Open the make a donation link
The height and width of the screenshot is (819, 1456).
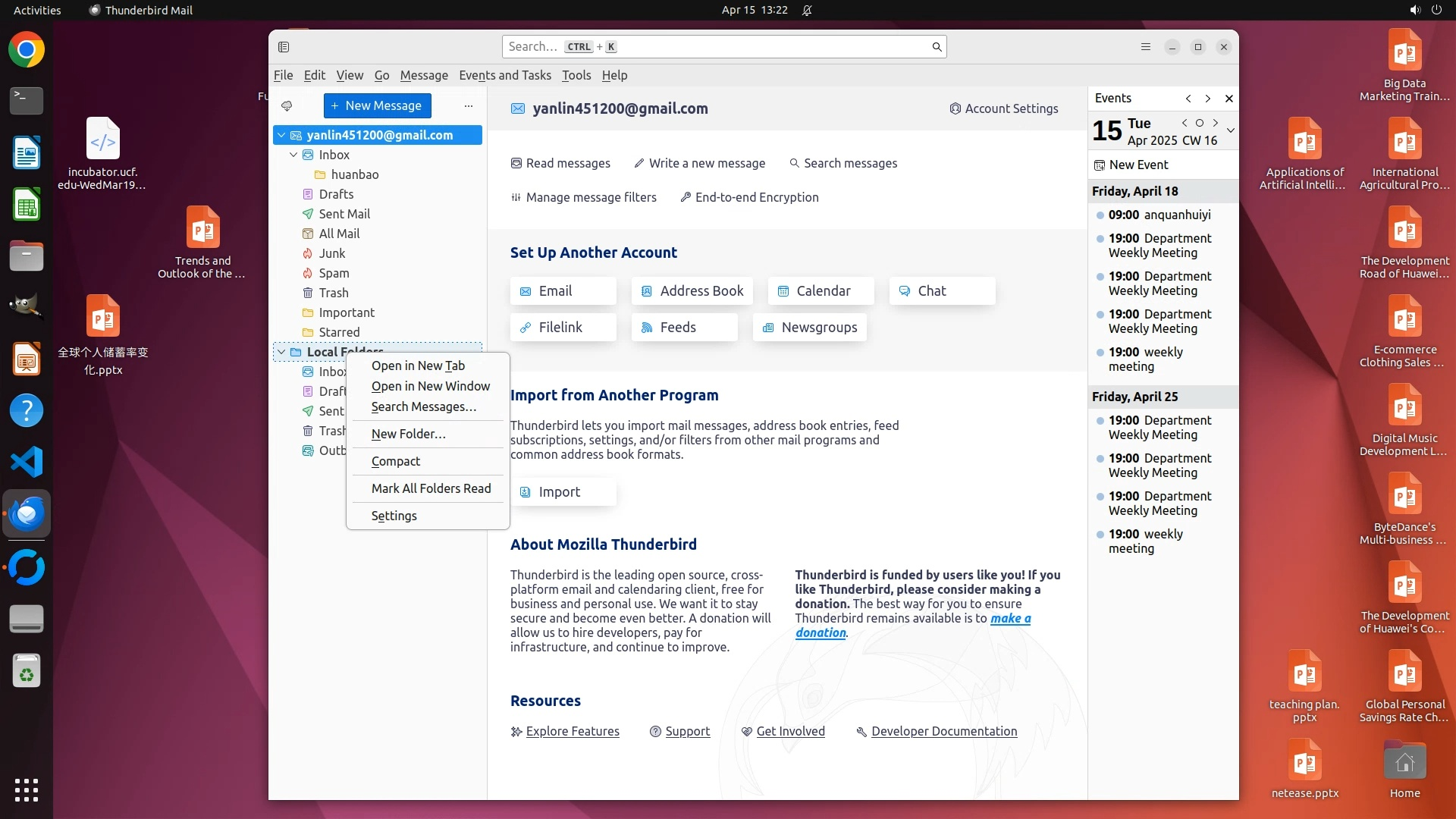1010,619
